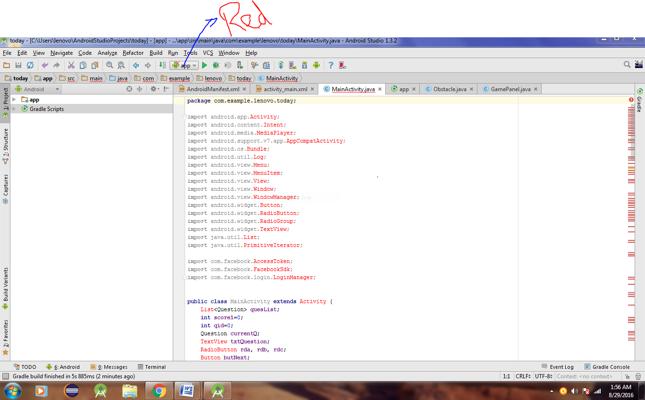Viewport: 645px width, 400px height.
Task: Click the Find magnifier icon
Action: tap(109, 65)
